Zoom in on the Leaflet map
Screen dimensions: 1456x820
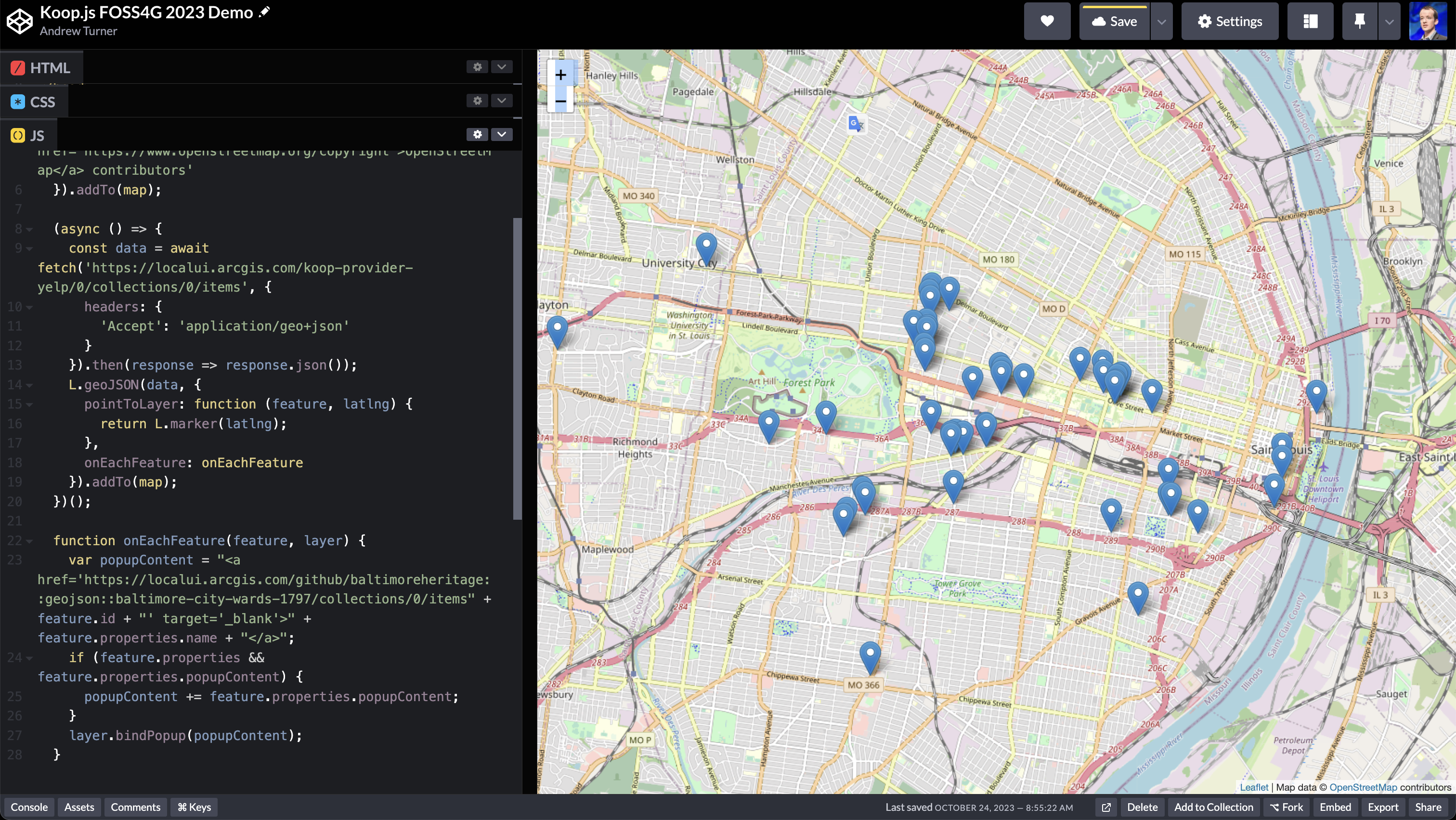coord(560,75)
